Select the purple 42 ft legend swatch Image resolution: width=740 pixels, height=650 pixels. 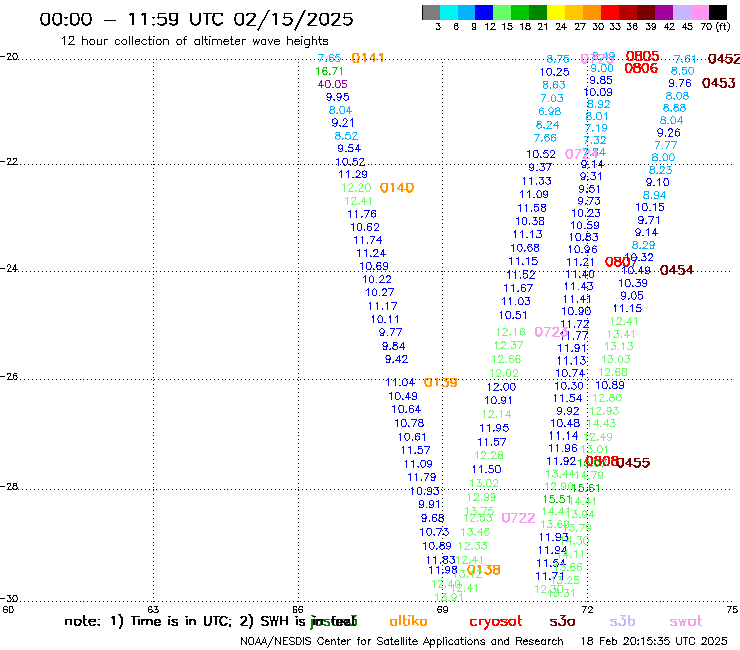pos(663,12)
